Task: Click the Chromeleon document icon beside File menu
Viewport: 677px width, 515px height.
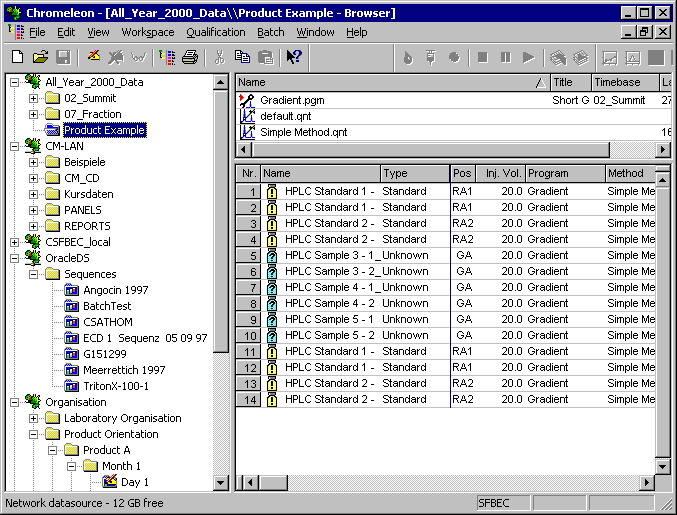Action: [16, 32]
